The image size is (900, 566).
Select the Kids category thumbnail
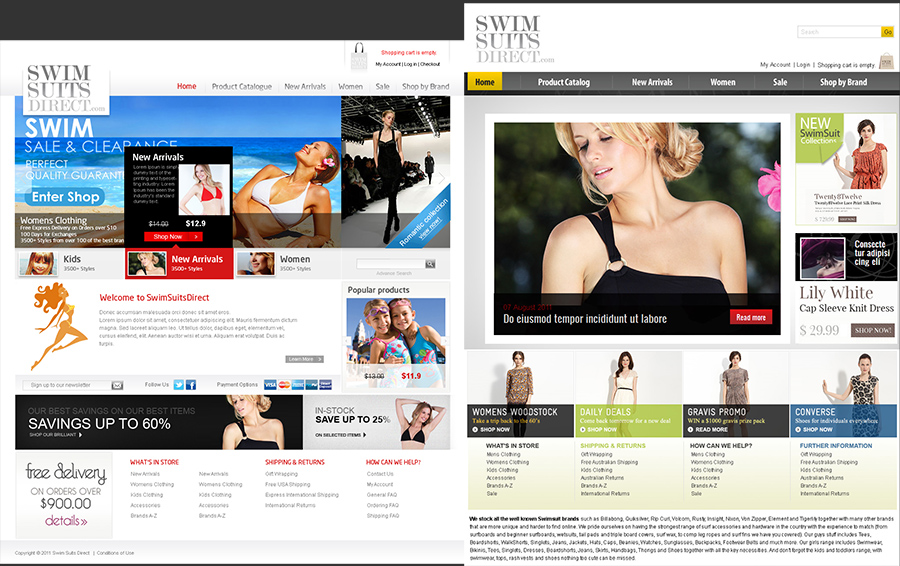click(x=38, y=264)
